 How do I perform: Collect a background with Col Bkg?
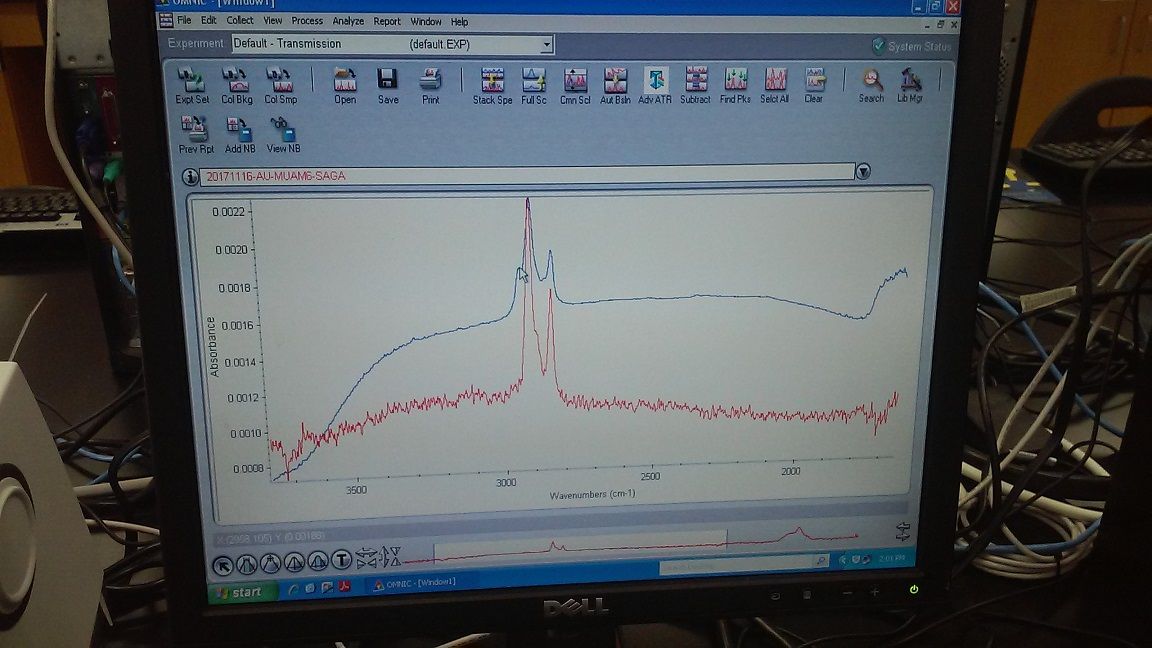pos(237,85)
